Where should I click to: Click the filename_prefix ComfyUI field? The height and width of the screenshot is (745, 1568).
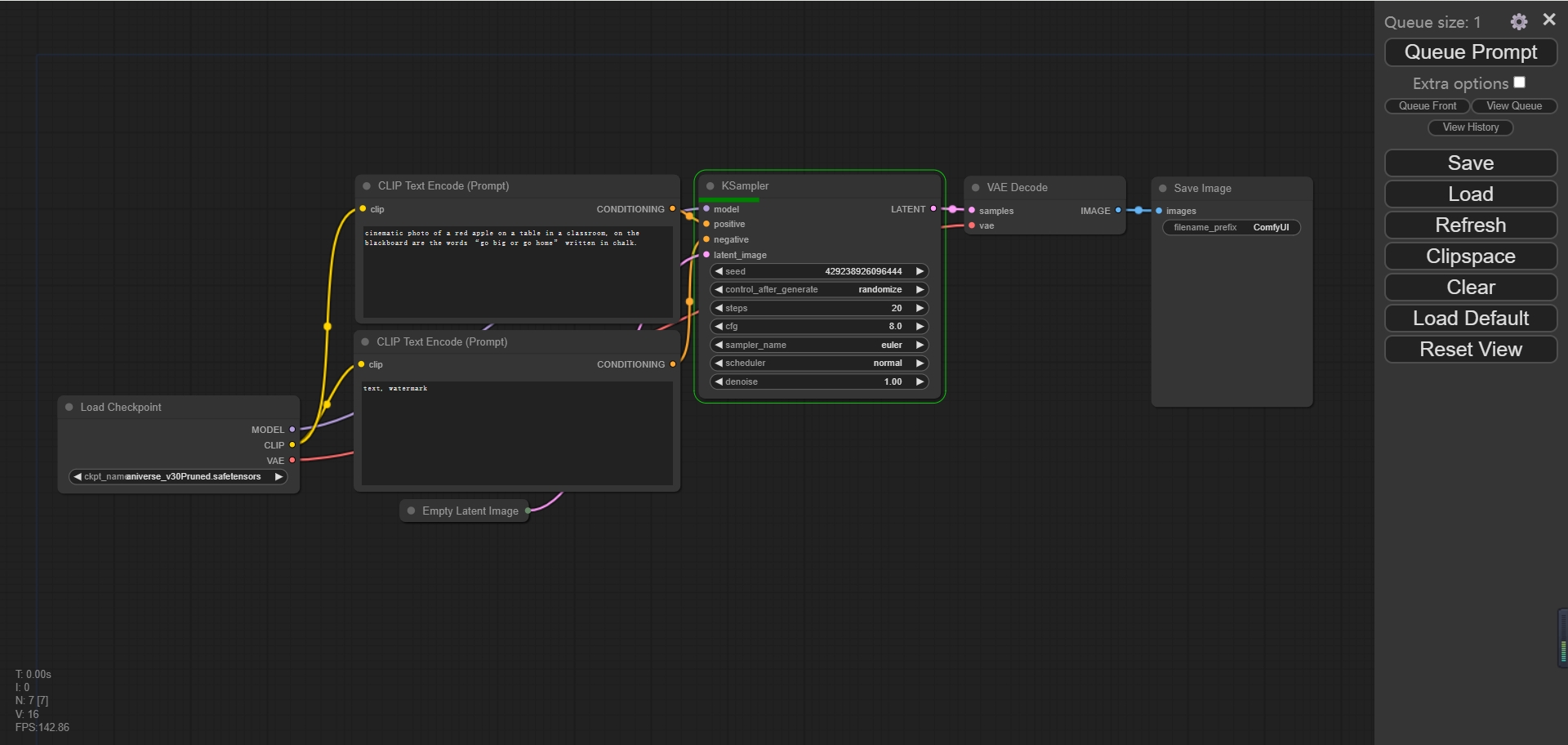(x=1232, y=228)
